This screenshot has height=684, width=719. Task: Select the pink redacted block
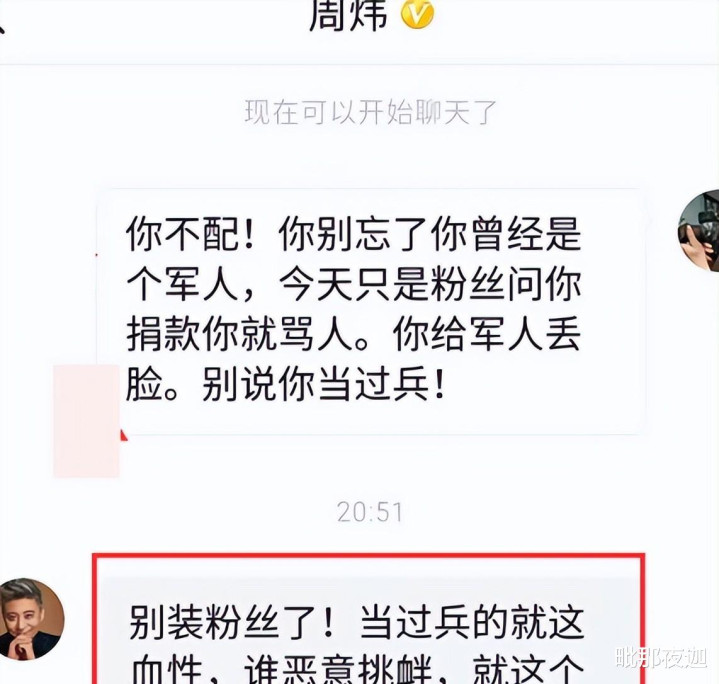[x=86, y=421]
